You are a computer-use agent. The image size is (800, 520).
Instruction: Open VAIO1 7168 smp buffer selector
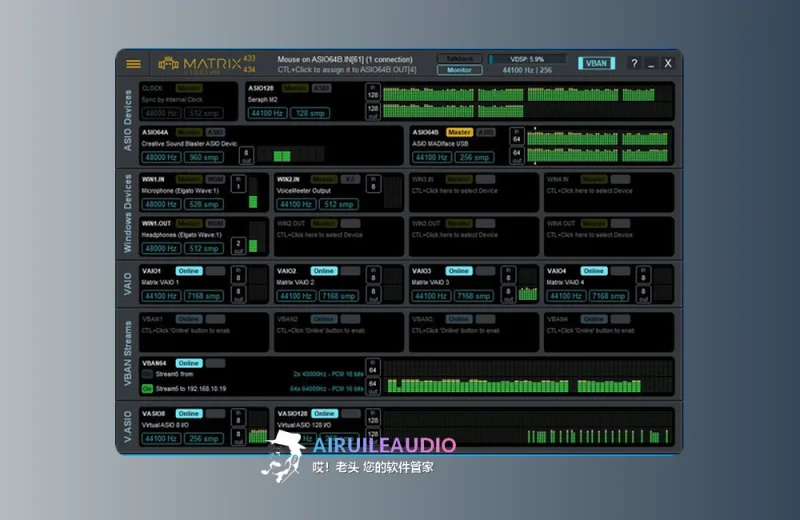pyautogui.click(x=204, y=296)
